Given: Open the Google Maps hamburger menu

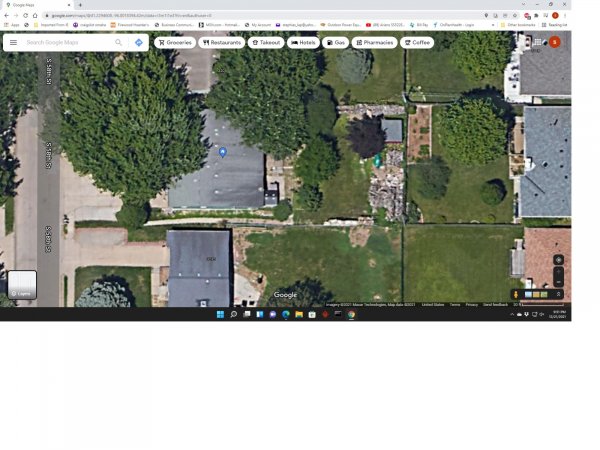Looking at the screenshot, I should (x=13, y=43).
